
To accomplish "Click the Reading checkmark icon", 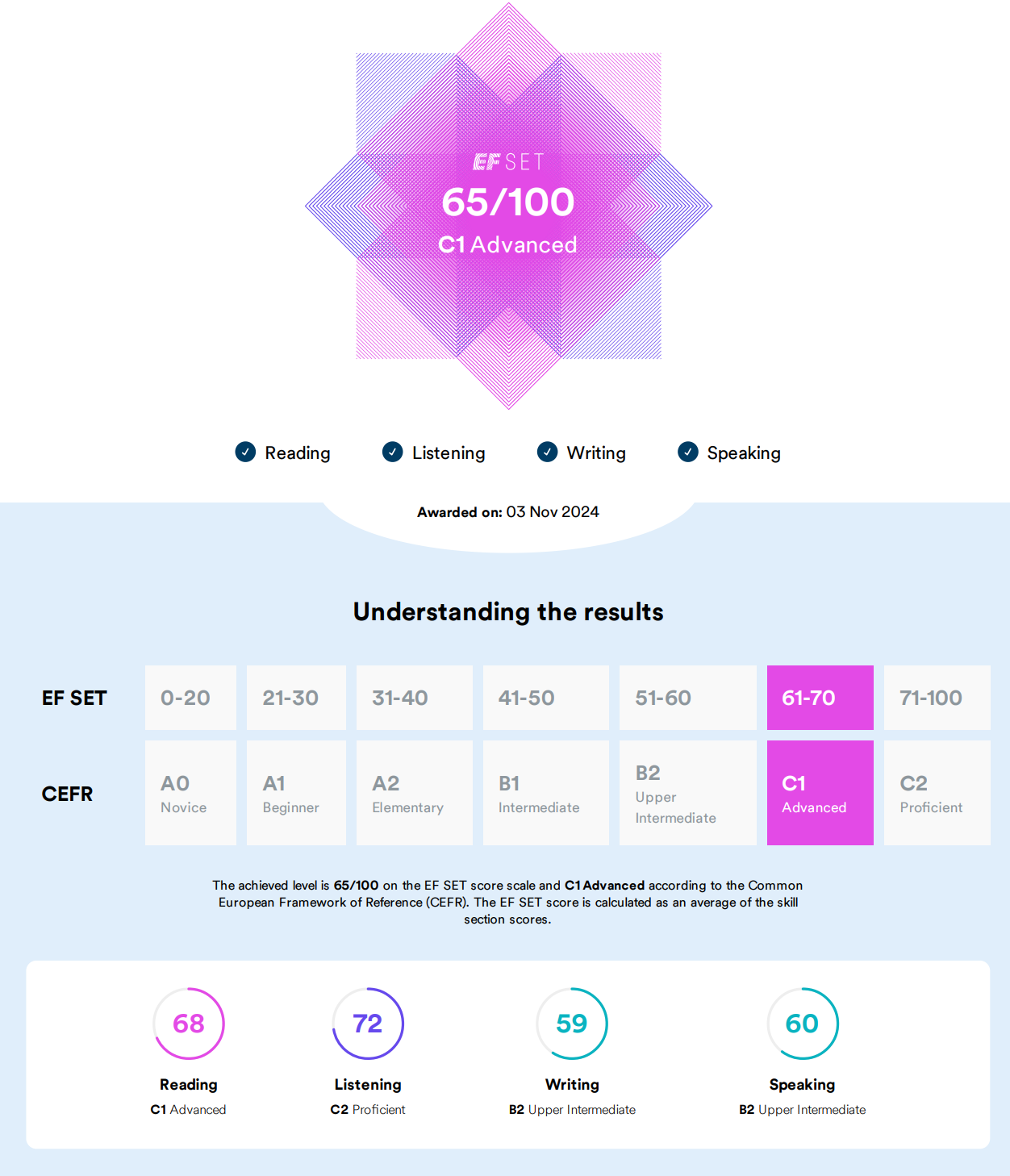I will [245, 452].
